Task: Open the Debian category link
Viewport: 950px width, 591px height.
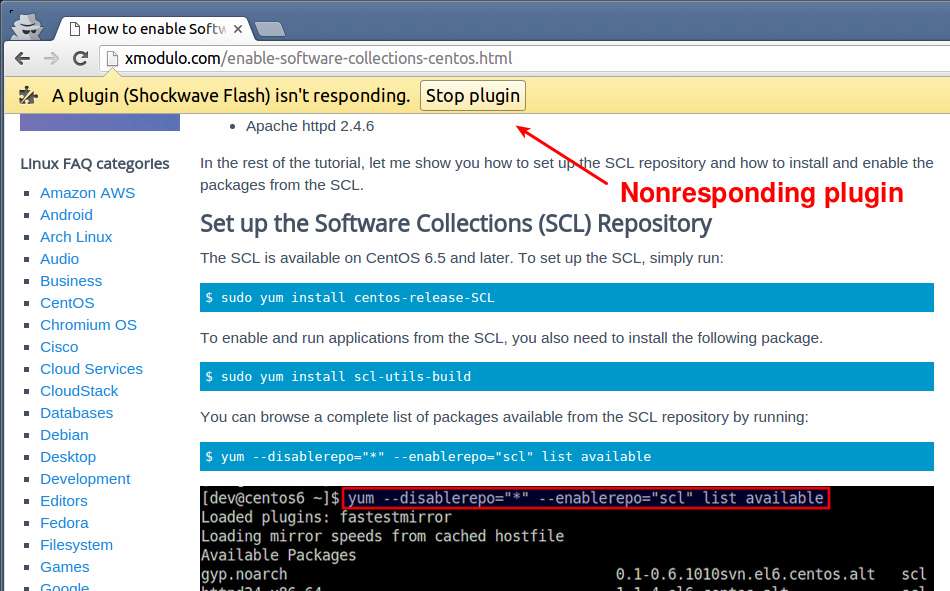Action: click(x=64, y=435)
